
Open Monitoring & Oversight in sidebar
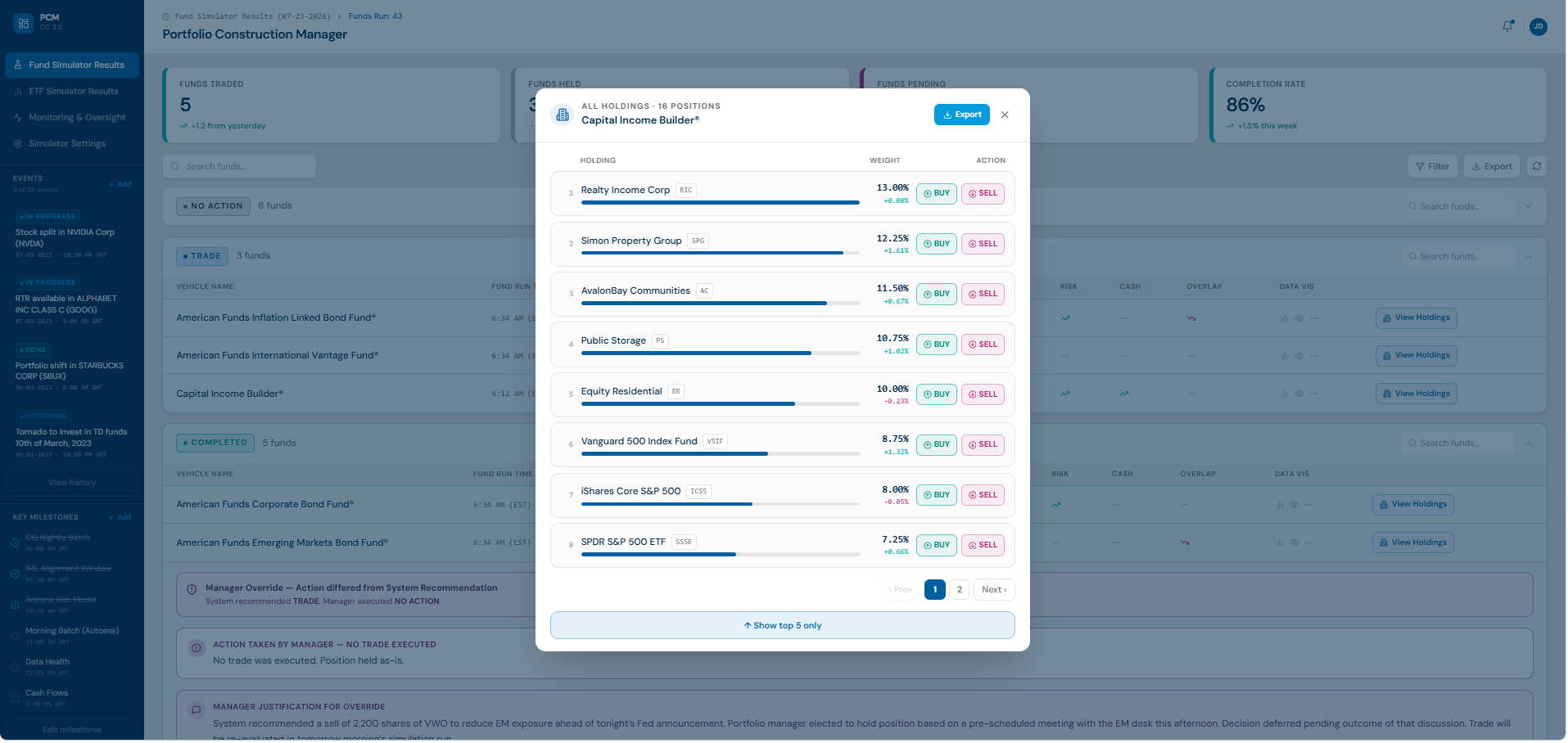tap(72, 118)
